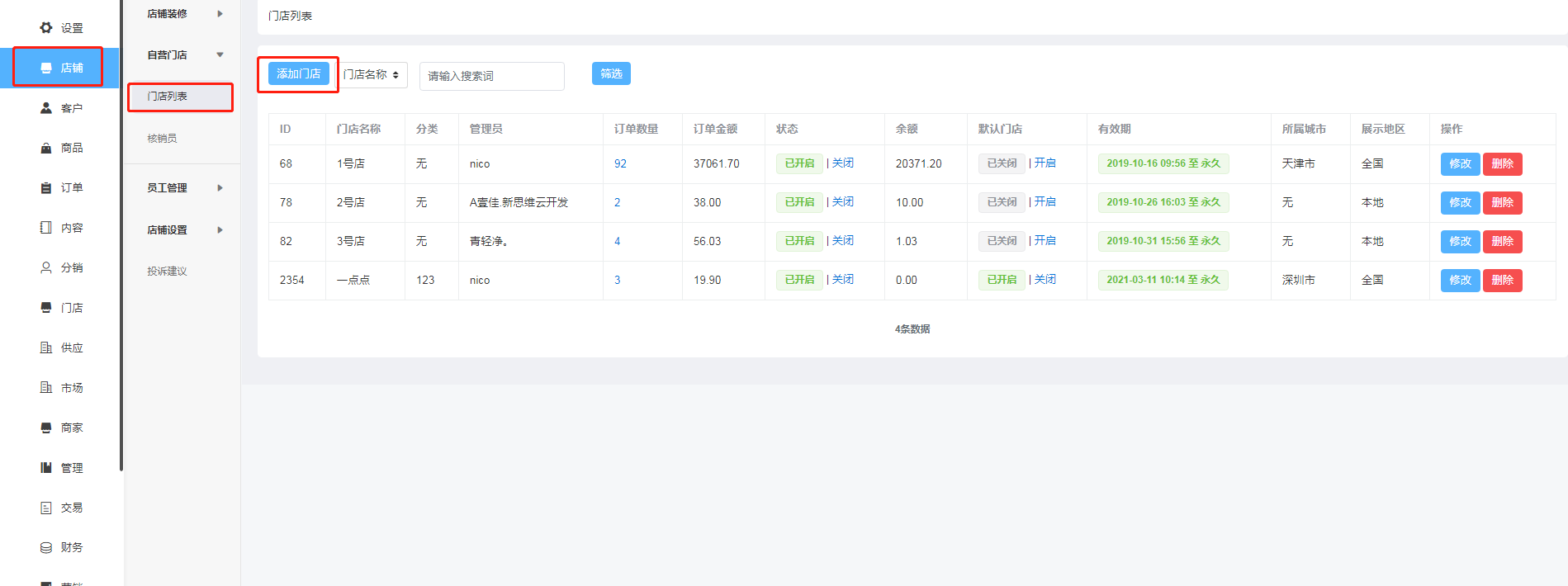Open the 员工管理 menu label
This screenshot has width=1568, height=586.
tap(167, 187)
